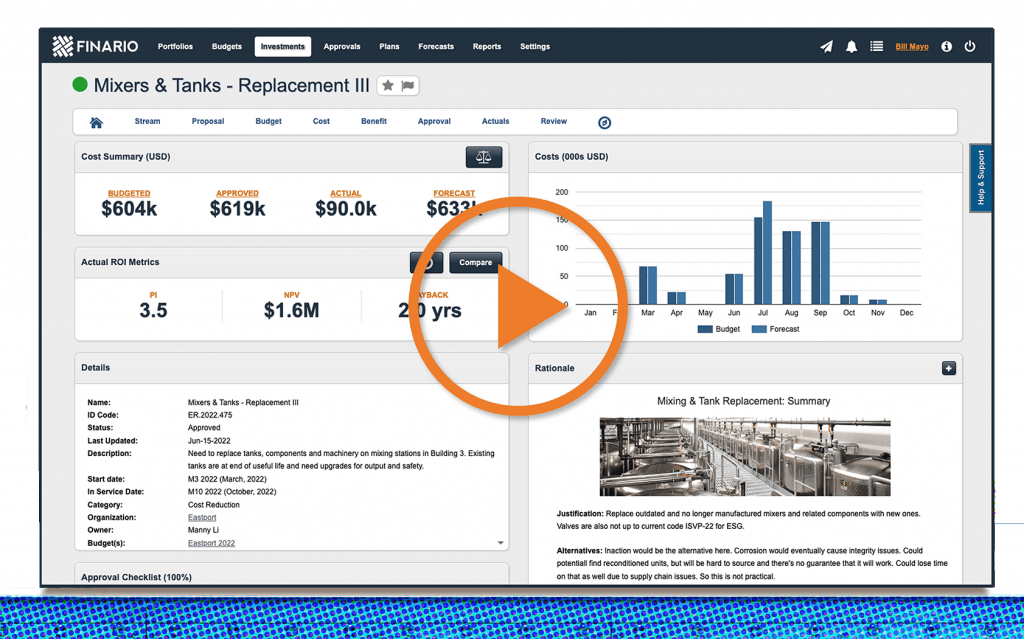Open the notifications bell
The width and height of the screenshot is (1024, 639).
coord(852,46)
